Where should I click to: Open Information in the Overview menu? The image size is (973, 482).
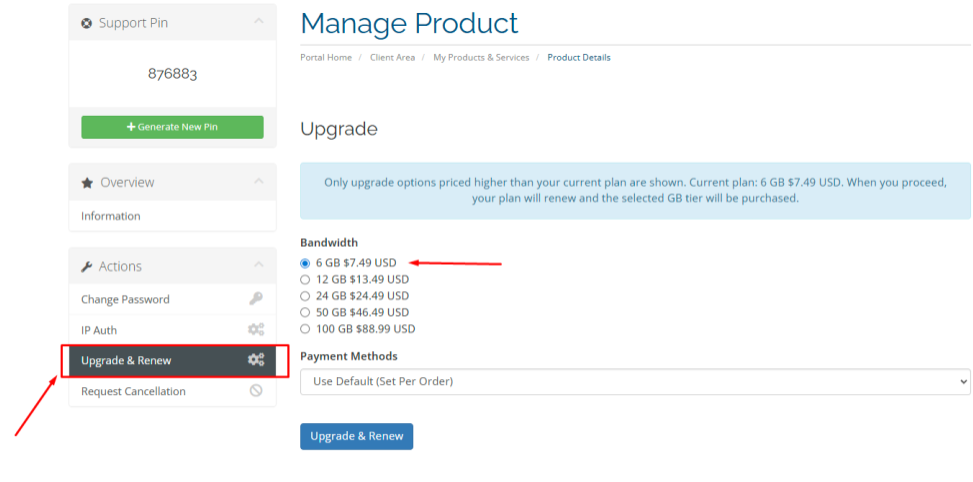[111, 216]
